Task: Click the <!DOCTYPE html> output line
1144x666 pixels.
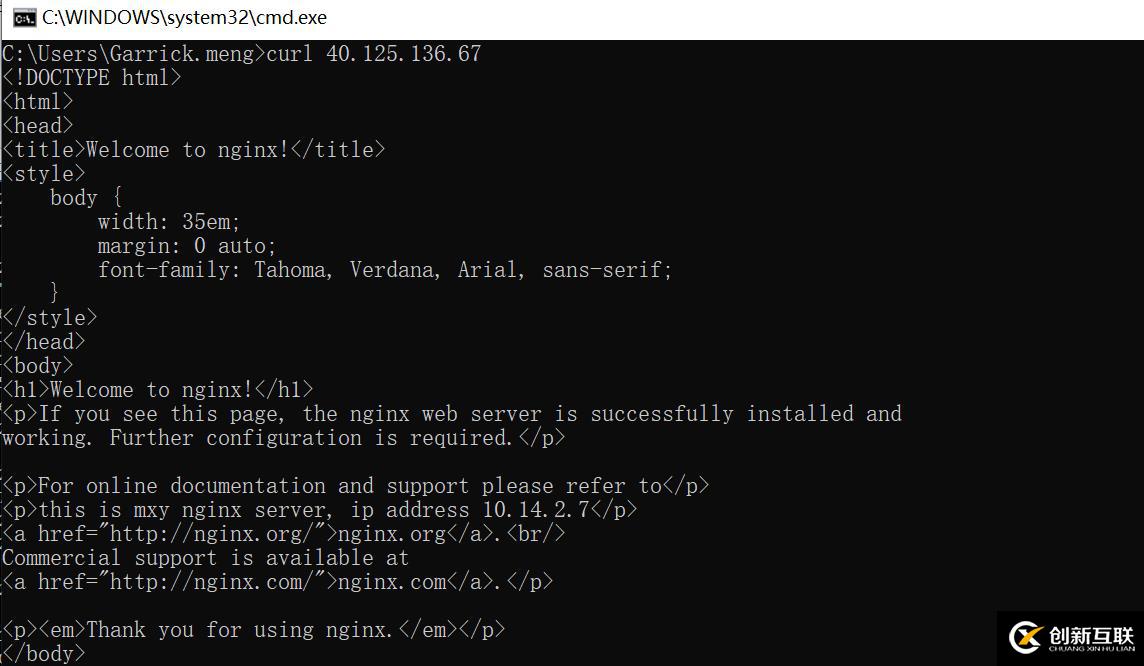Action: [x=92, y=77]
